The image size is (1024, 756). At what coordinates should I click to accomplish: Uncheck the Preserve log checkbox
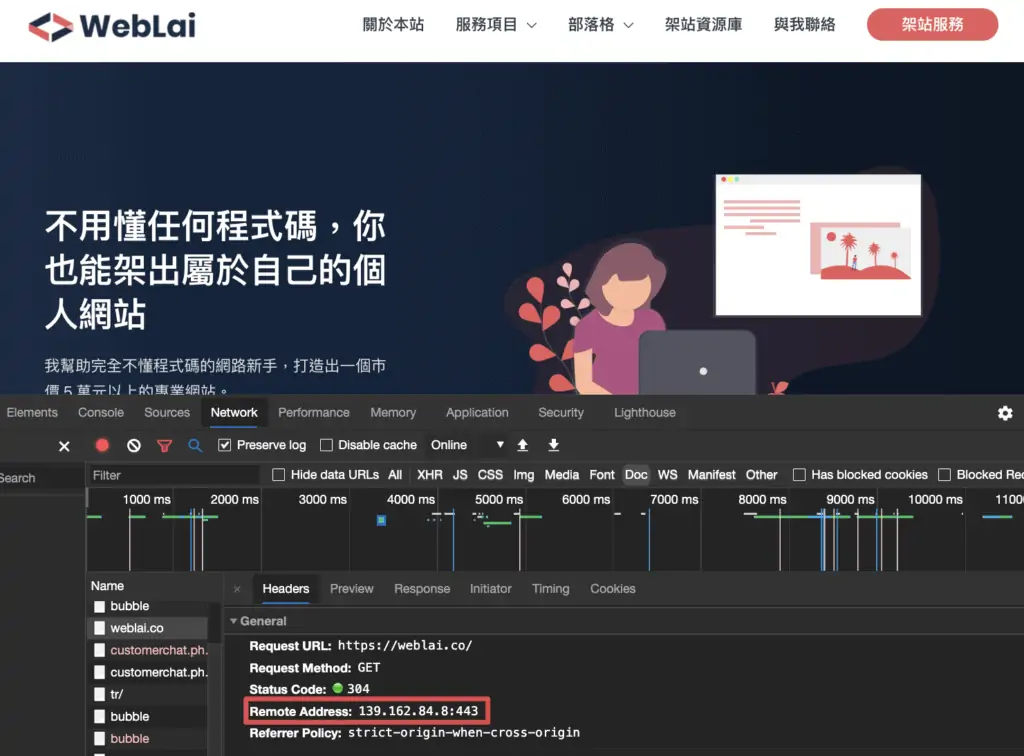[x=225, y=445]
